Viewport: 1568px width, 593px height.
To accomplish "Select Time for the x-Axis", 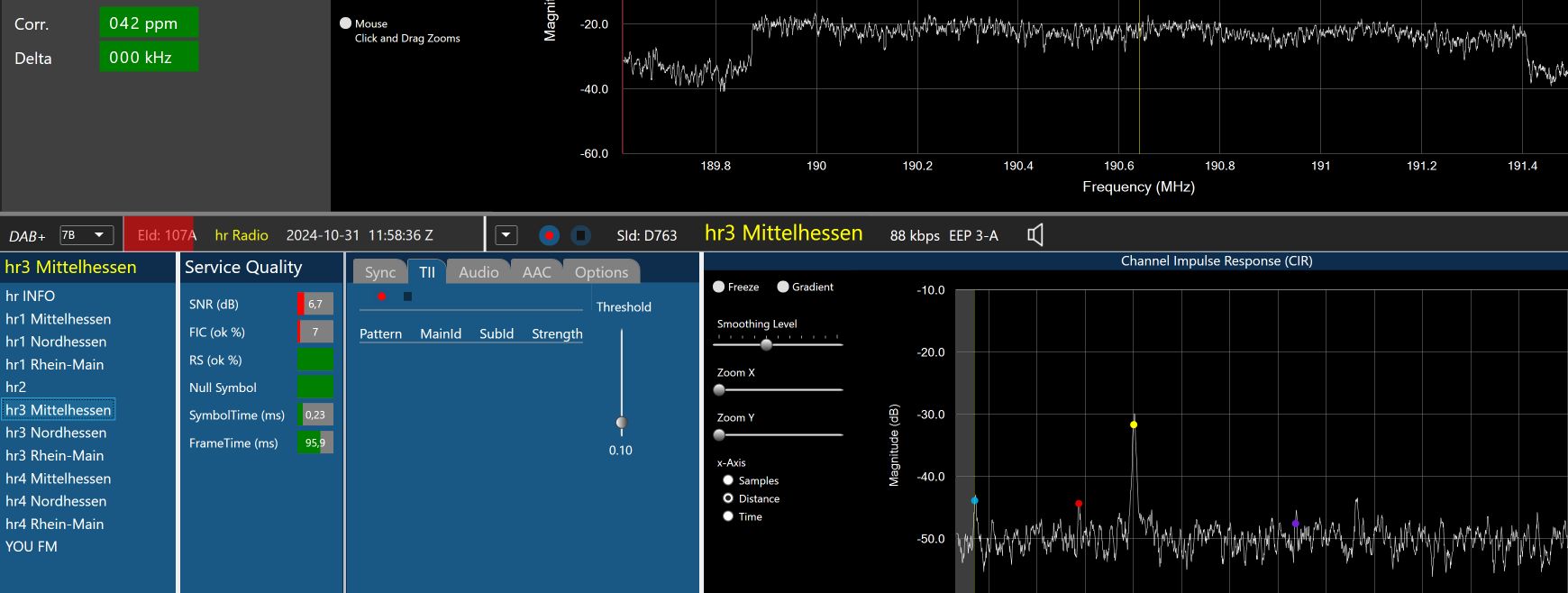I will point(728,516).
